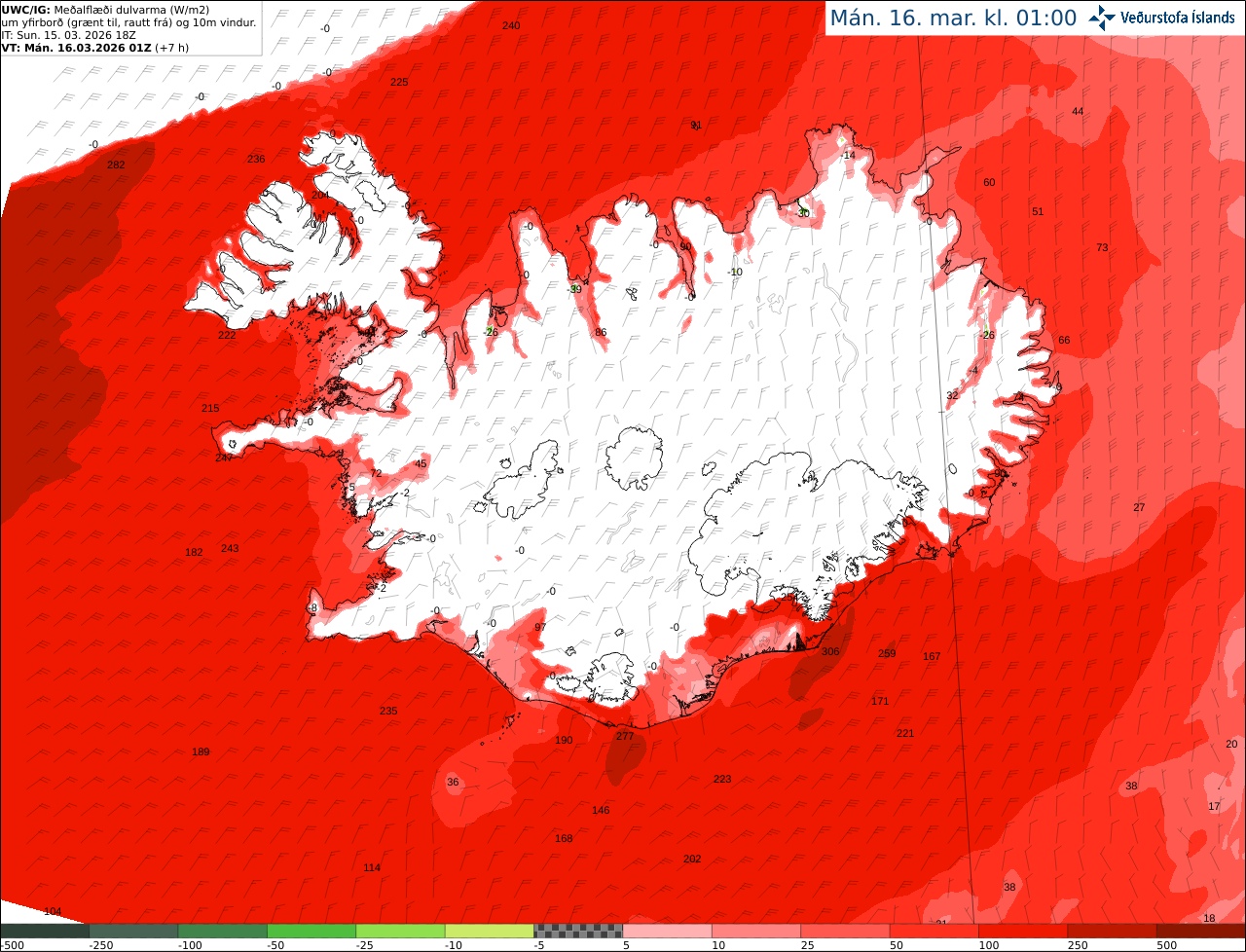Select the date heading Mán. 16. mar. kl. 01:00
The image size is (1246, 952).
point(953,18)
